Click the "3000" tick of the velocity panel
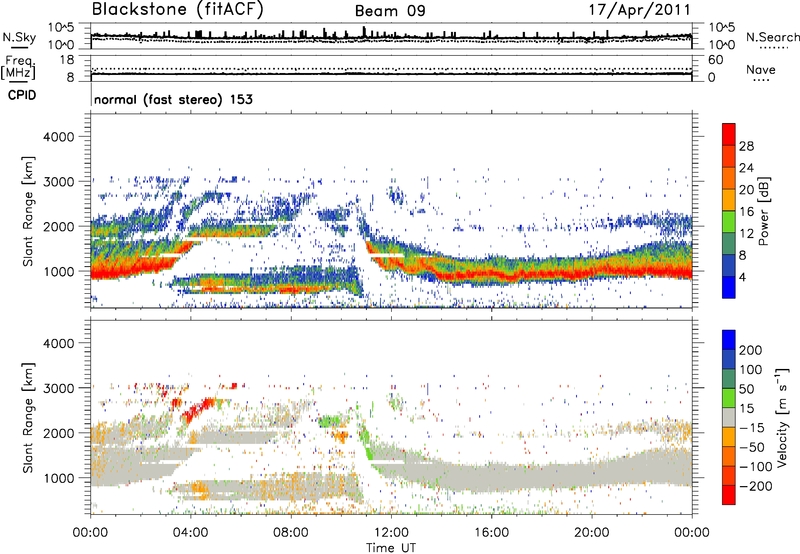Screen dimensions: 800x554 pyautogui.click(x=58, y=388)
